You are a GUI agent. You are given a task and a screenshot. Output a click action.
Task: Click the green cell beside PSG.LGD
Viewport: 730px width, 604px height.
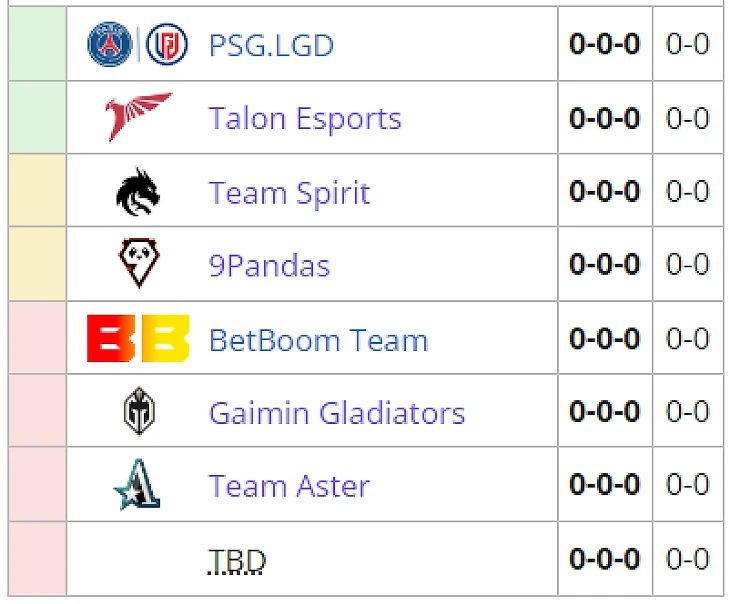coord(37,44)
